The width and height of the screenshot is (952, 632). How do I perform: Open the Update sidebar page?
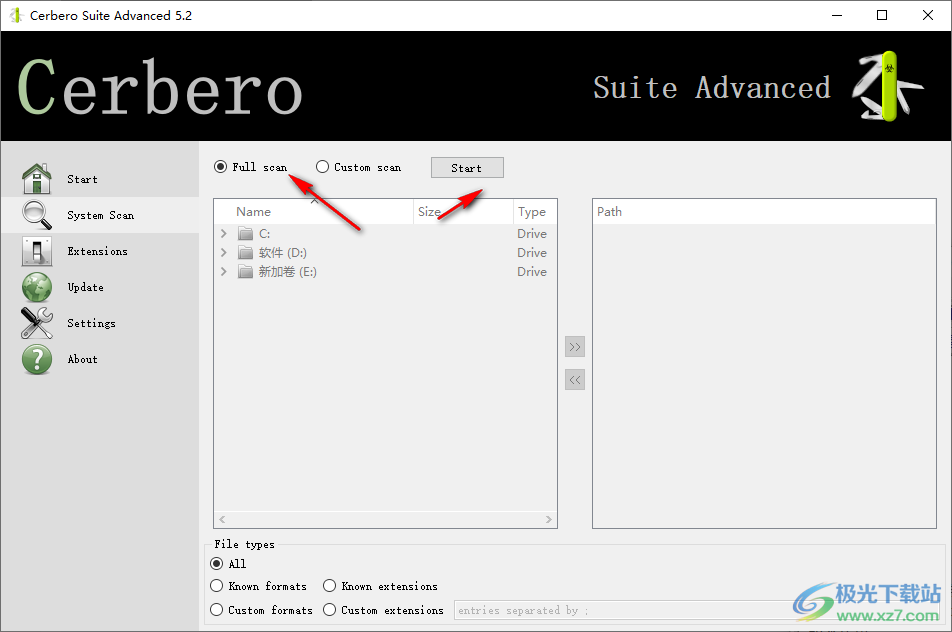pos(100,287)
